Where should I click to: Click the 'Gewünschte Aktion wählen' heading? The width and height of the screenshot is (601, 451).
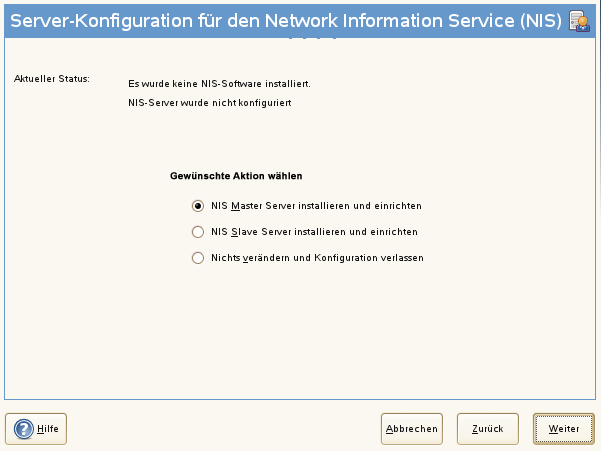[x=236, y=176]
